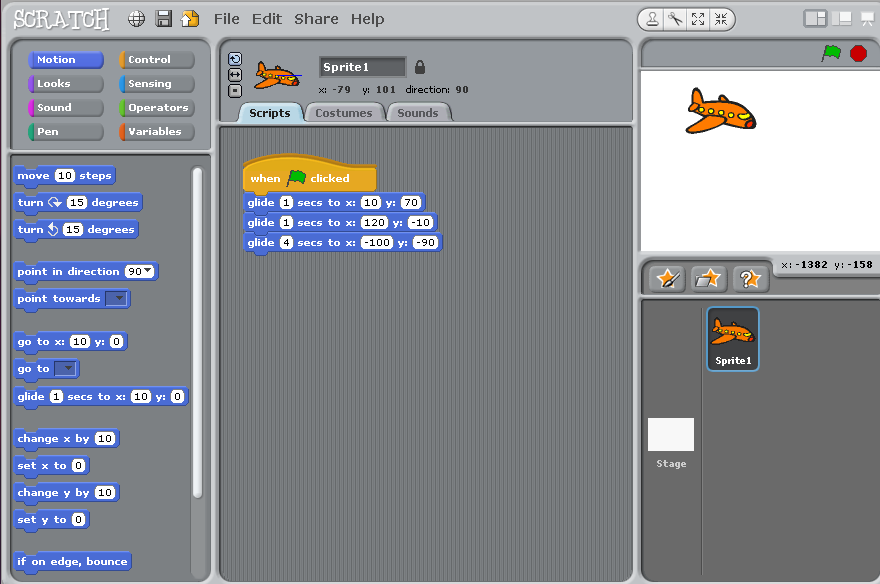Click the set x to 0 block
Viewport: 880px width, 584px height.
[x=51, y=465]
